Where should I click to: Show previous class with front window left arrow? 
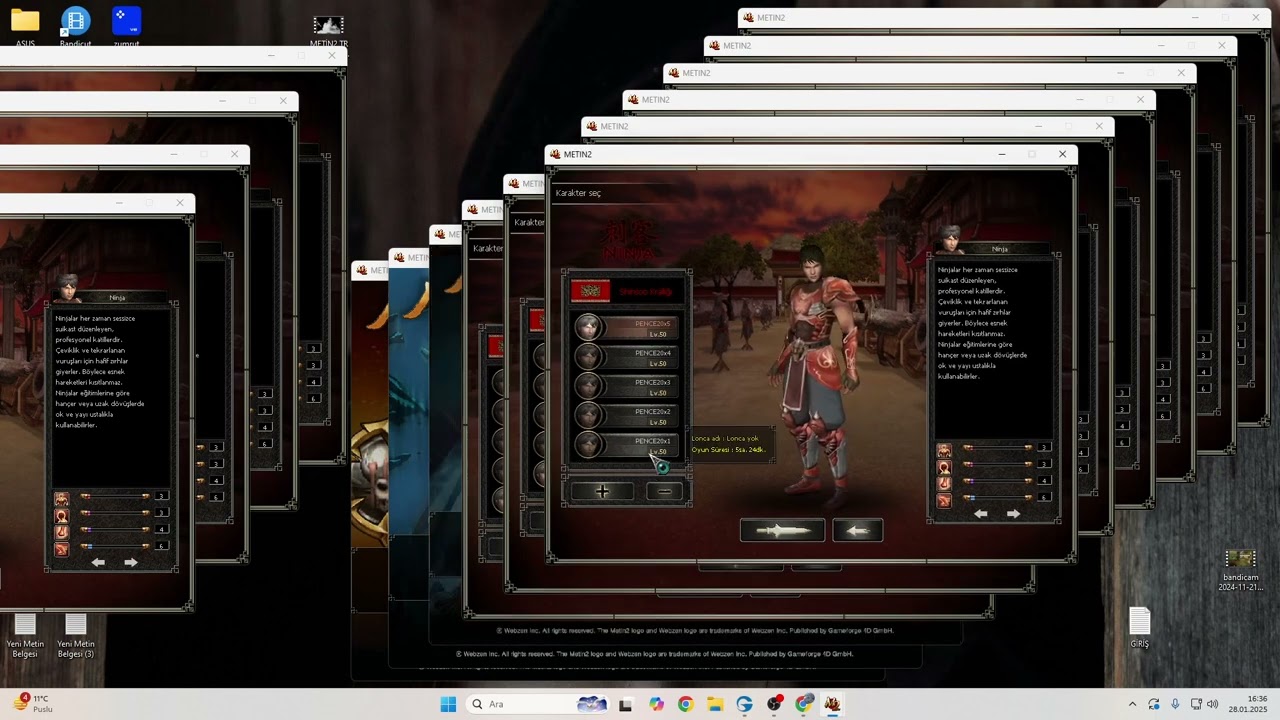(981, 514)
